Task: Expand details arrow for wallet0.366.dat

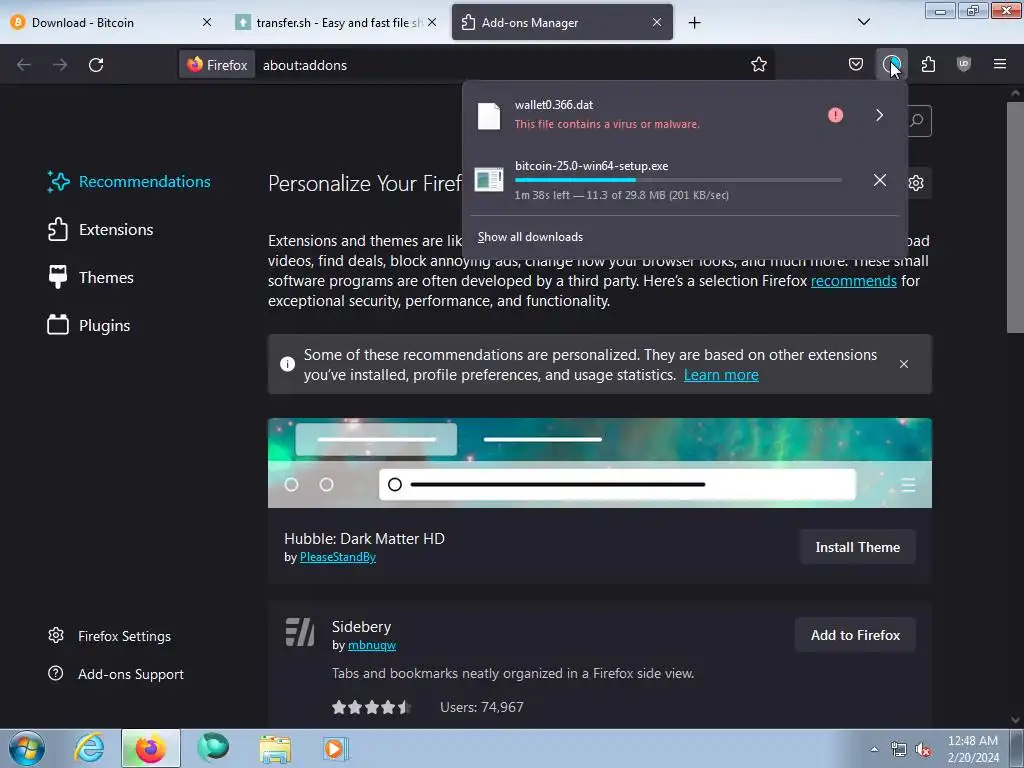Action: 880,115
